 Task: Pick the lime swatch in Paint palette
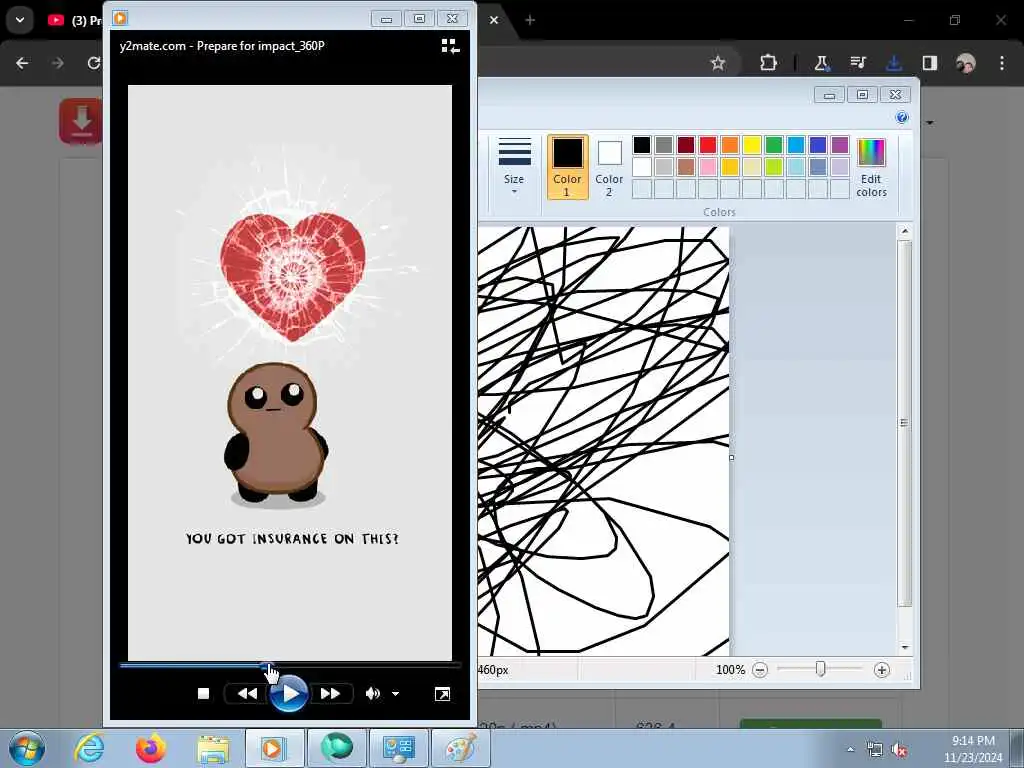(774, 167)
